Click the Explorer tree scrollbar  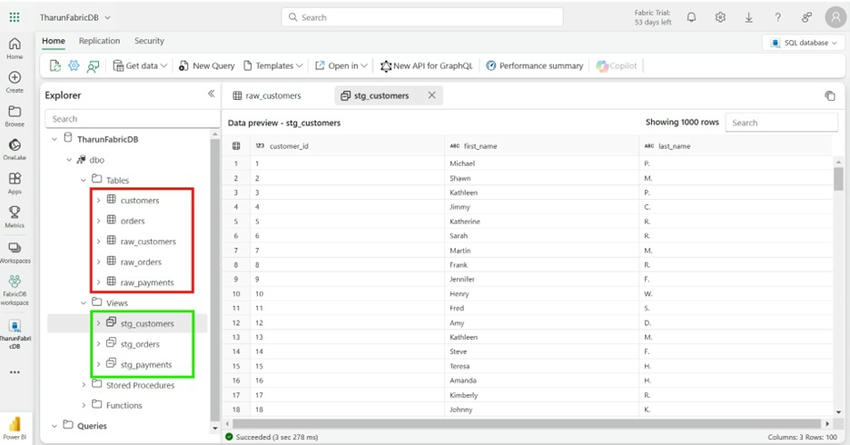coord(215,279)
